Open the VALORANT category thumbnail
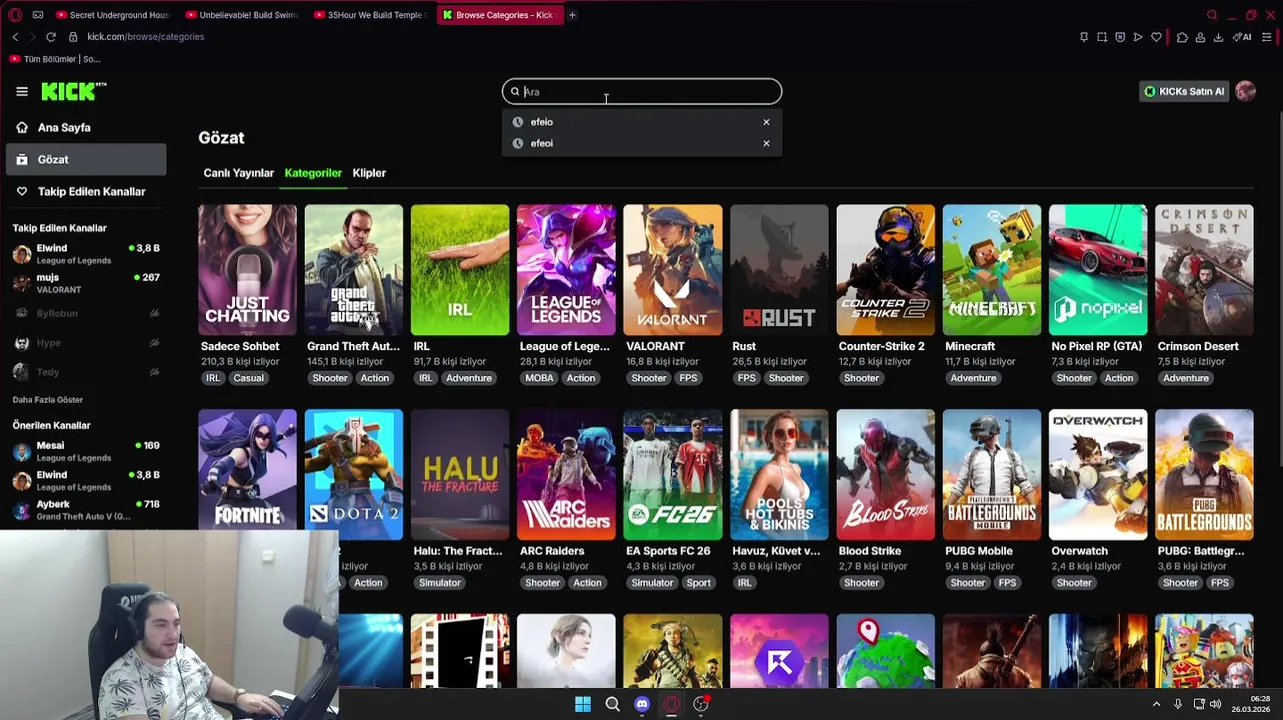This screenshot has width=1283, height=720. click(x=673, y=270)
